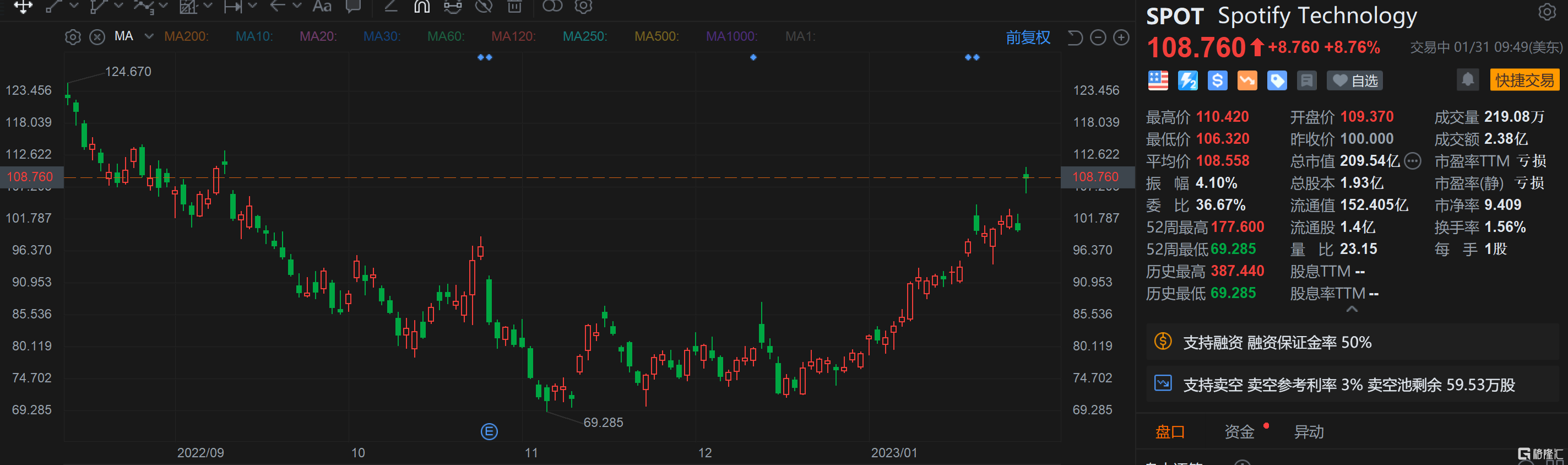Select the comment bubble note tool

pos(353,6)
